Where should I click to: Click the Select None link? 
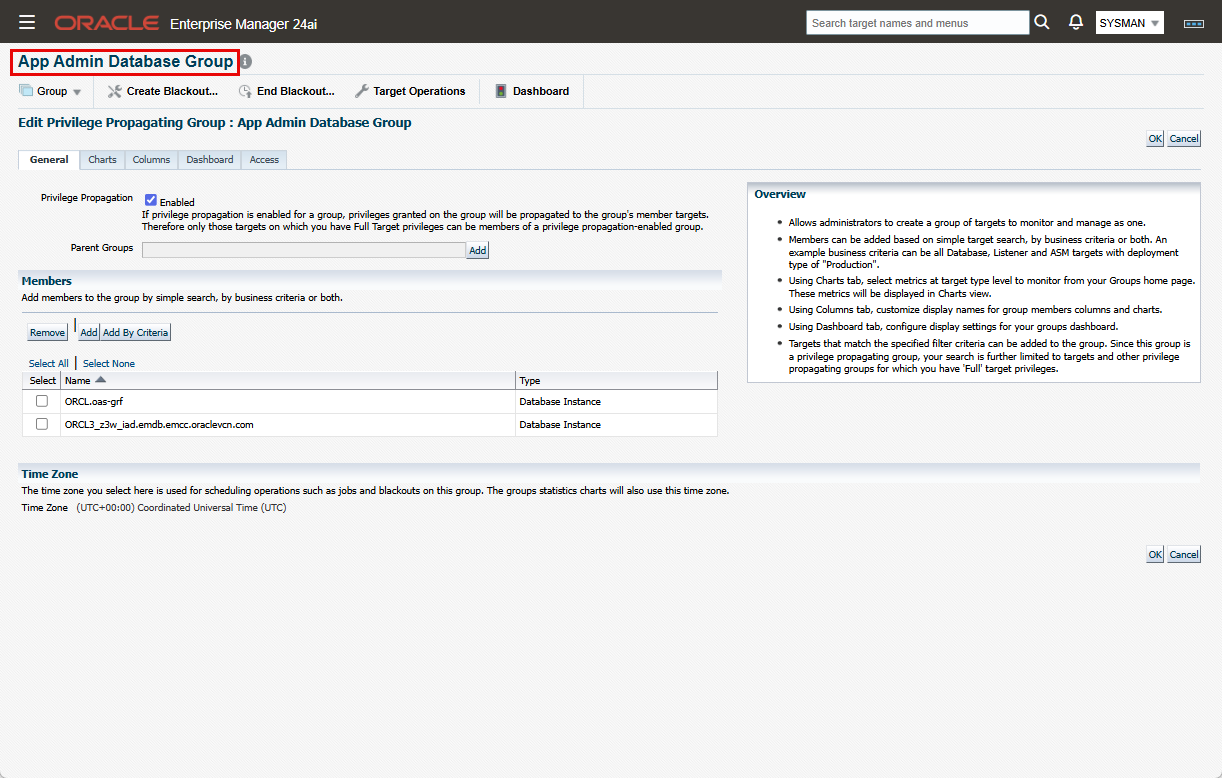point(107,363)
